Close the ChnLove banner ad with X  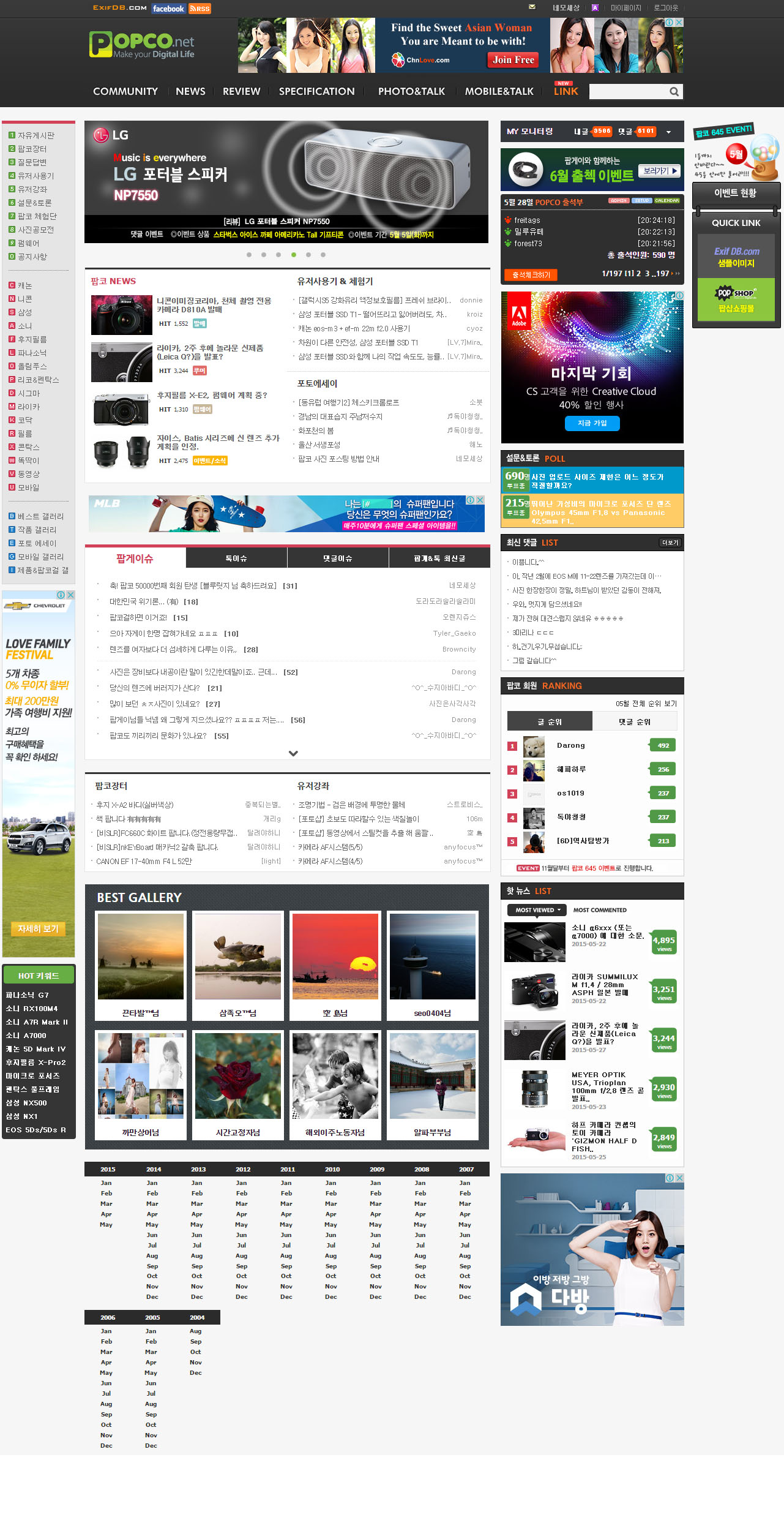(x=679, y=22)
